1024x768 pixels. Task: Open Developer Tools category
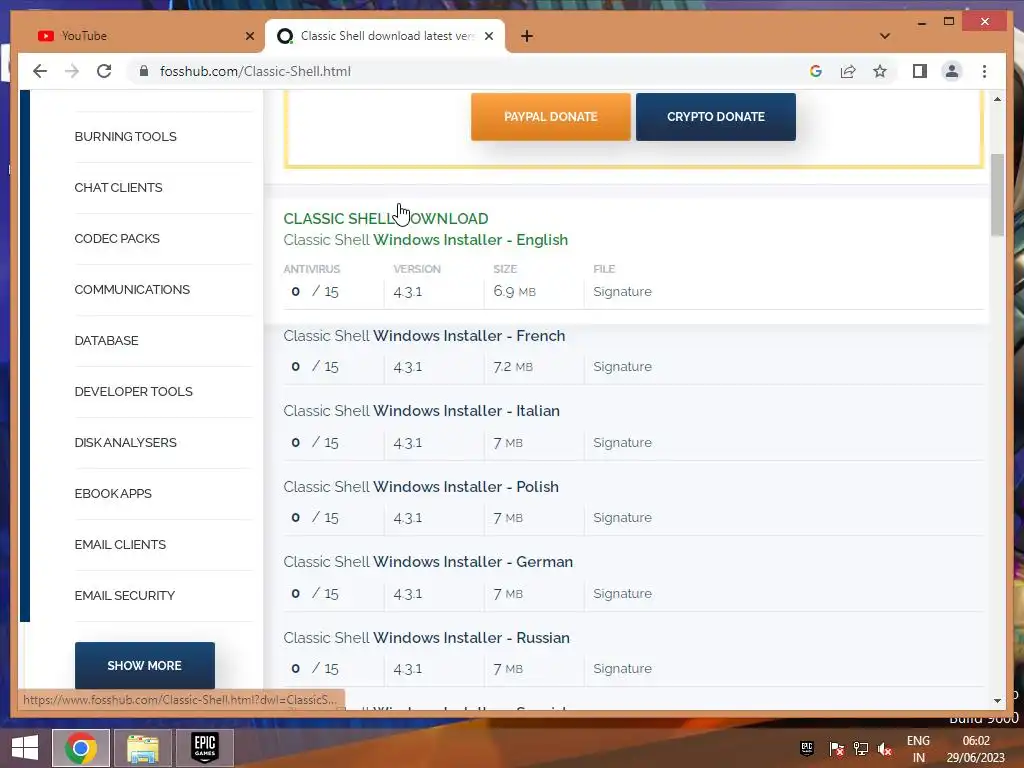[x=133, y=391]
